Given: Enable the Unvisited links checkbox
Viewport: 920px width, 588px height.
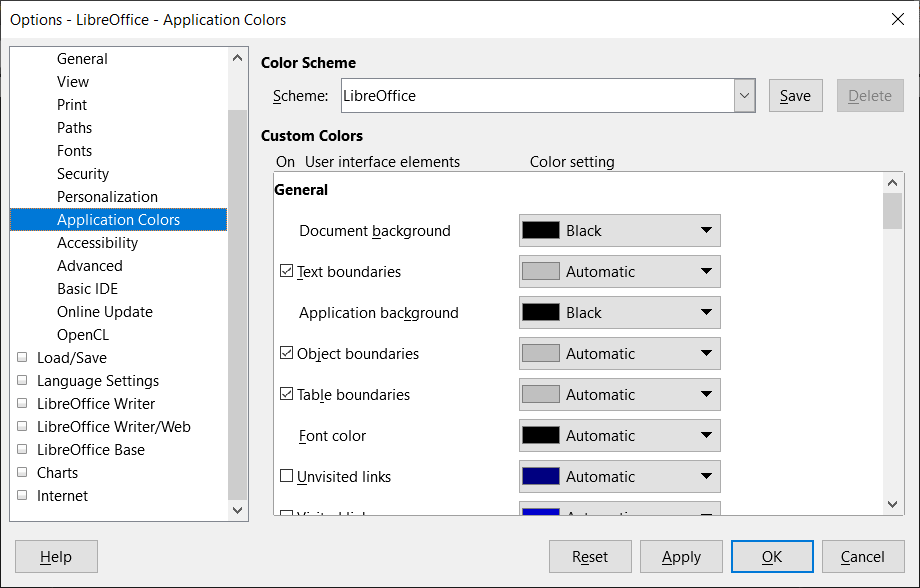Looking at the screenshot, I should (286, 476).
